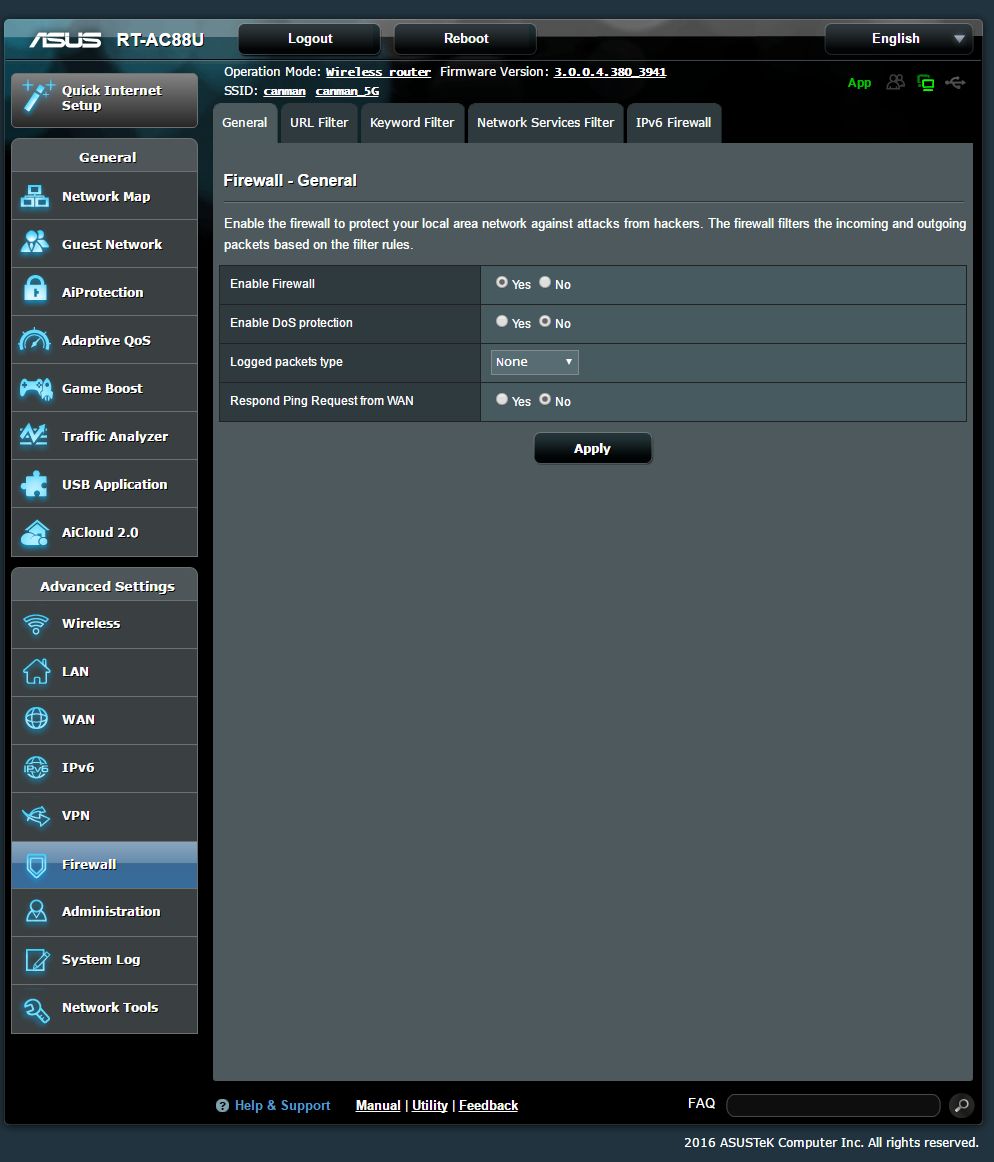Select Yes for Enable DoS protection
The image size is (994, 1162).
[502, 322]
